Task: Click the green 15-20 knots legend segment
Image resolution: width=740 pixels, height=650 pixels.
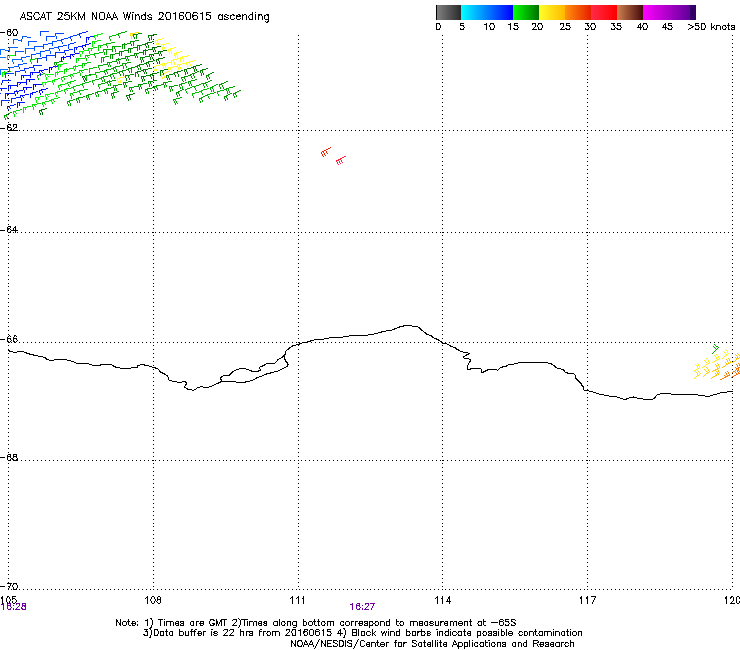Action: point(526,12)
